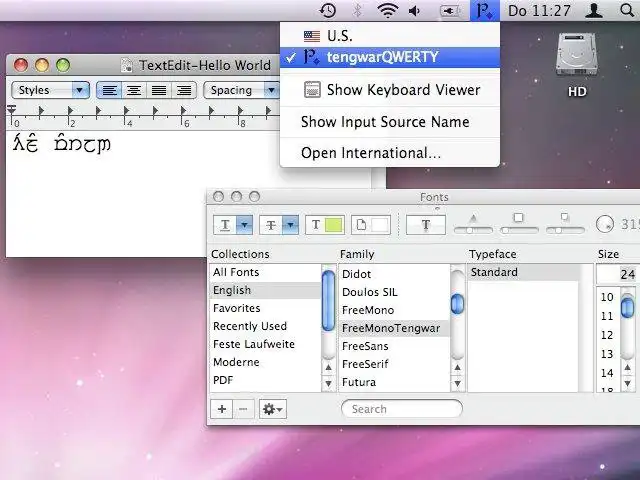Screen dimensions: 640x480
Task: Select FreeSans font family
Action: [x=394, y=346]
